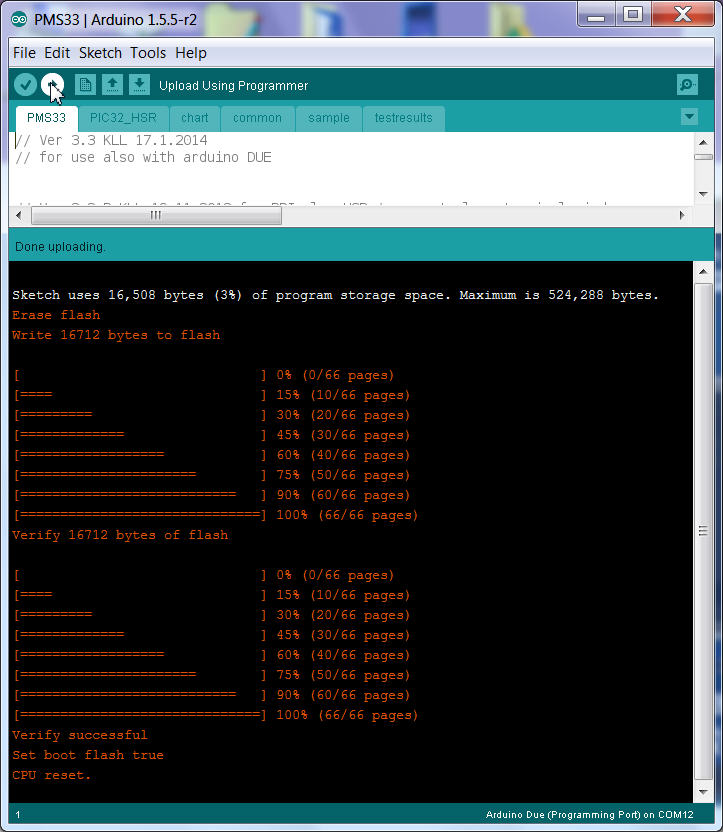The width and height of the screenshot is (723, 832).
Task: Select the common tab
Action: [257, 118]
